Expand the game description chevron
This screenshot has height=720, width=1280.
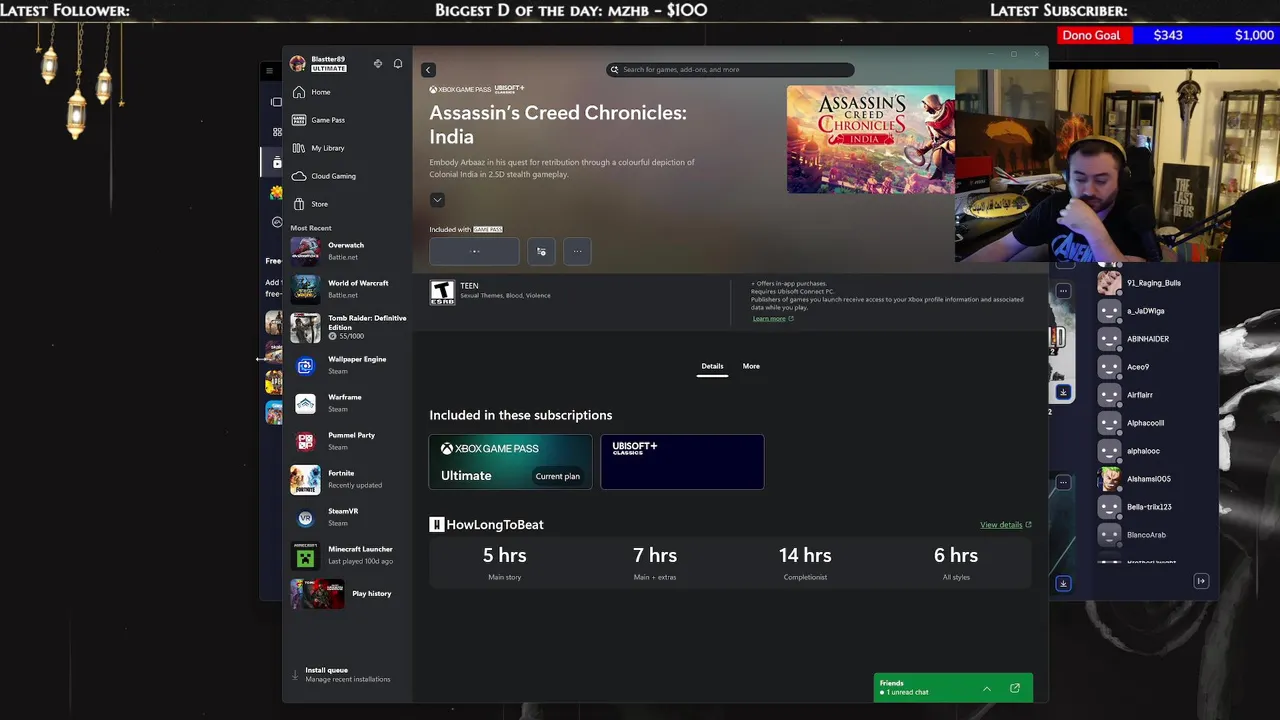(x=437, y=200)
